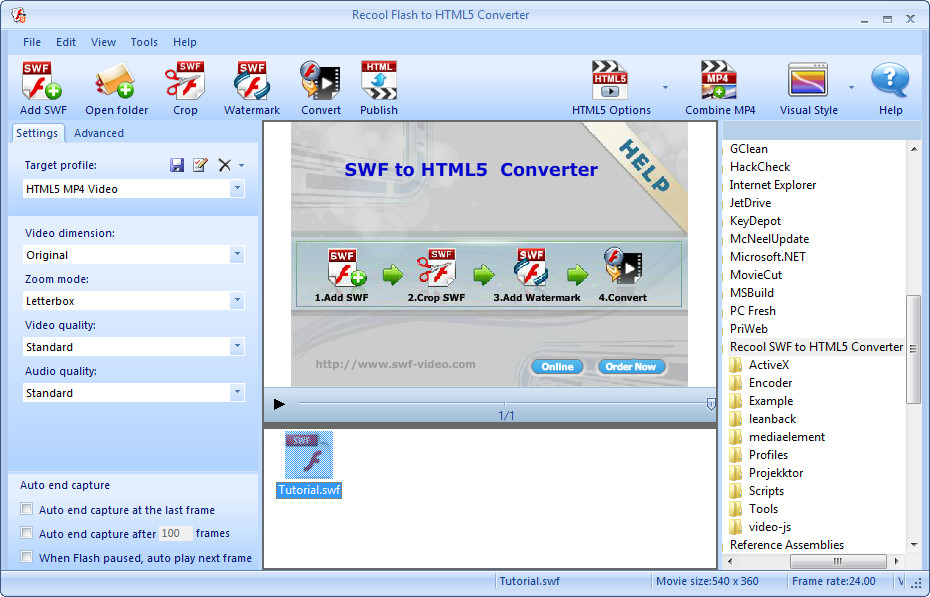Select the Internet Explorer tree entry
The image size is (930, 597).
coord(773,185)
